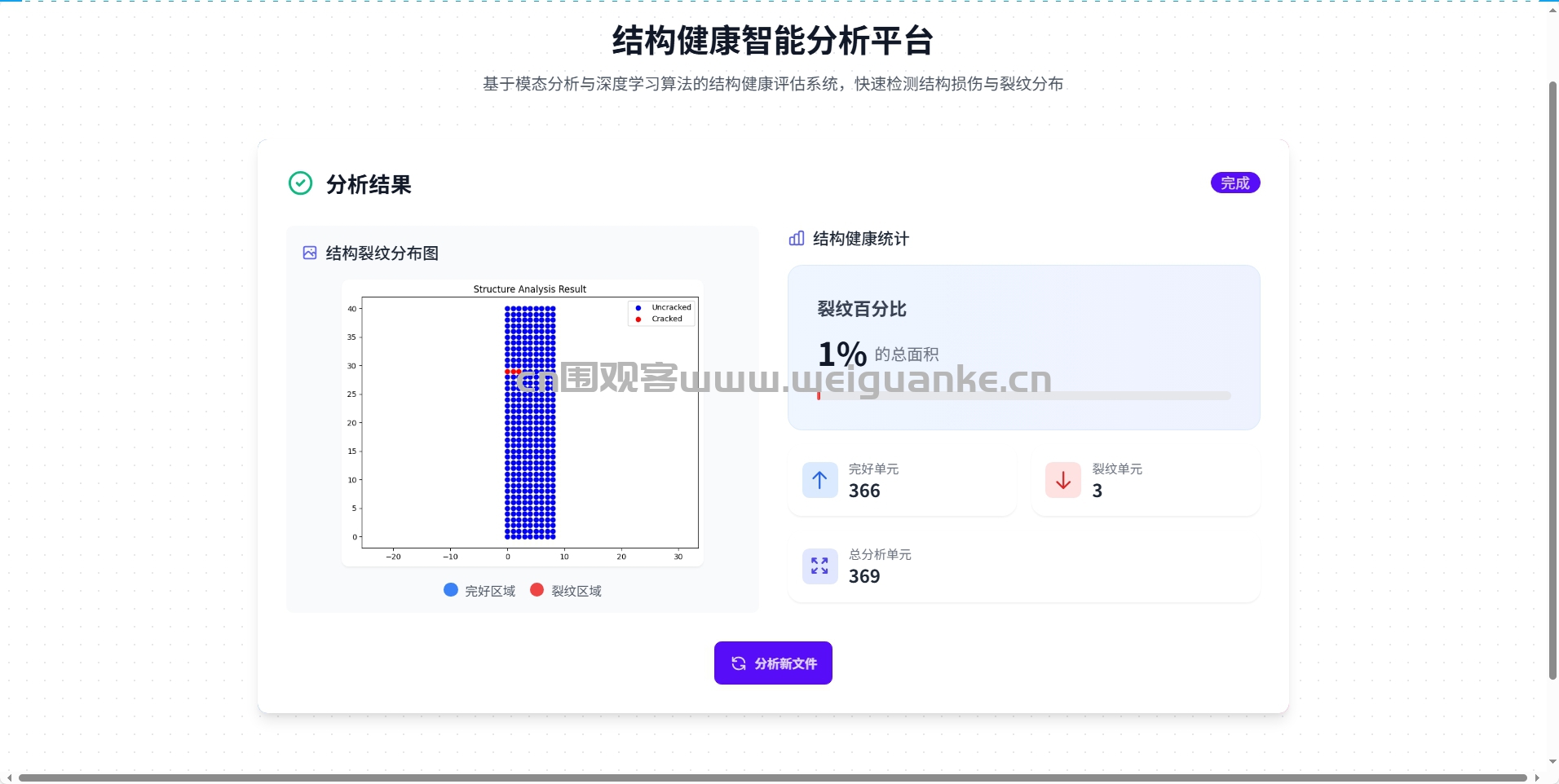Image resolution: width=1559 pixels, height=784 pixels.
Task: Click the purple 完成 status badge
Action: click(x=1235, y=183)
